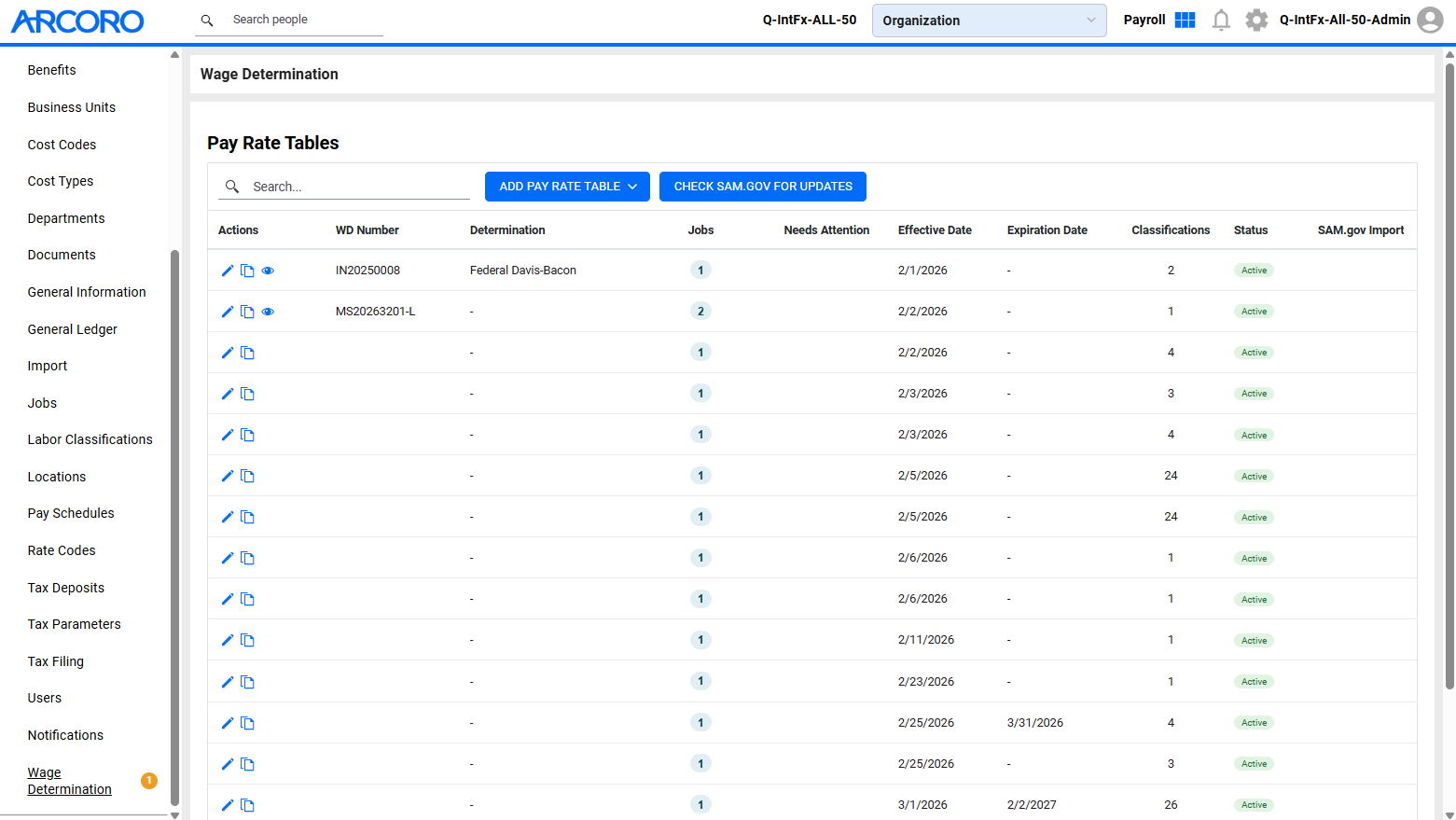The width and height of the screenshot is (1456, 820).
Task: Edit pay rate table IN20250008
Action: click(x=227, y=271)
